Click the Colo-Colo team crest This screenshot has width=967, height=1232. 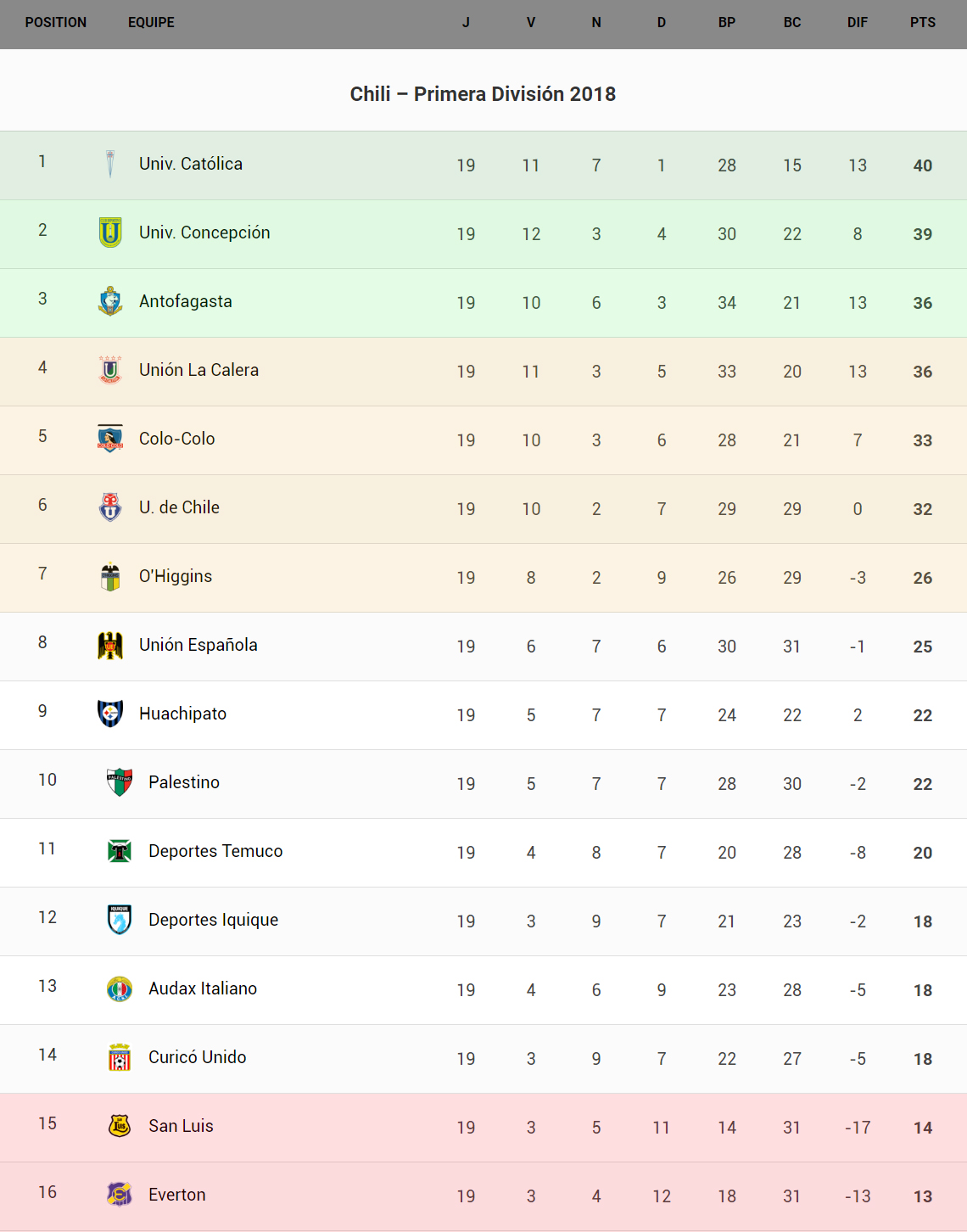[110, 439]
